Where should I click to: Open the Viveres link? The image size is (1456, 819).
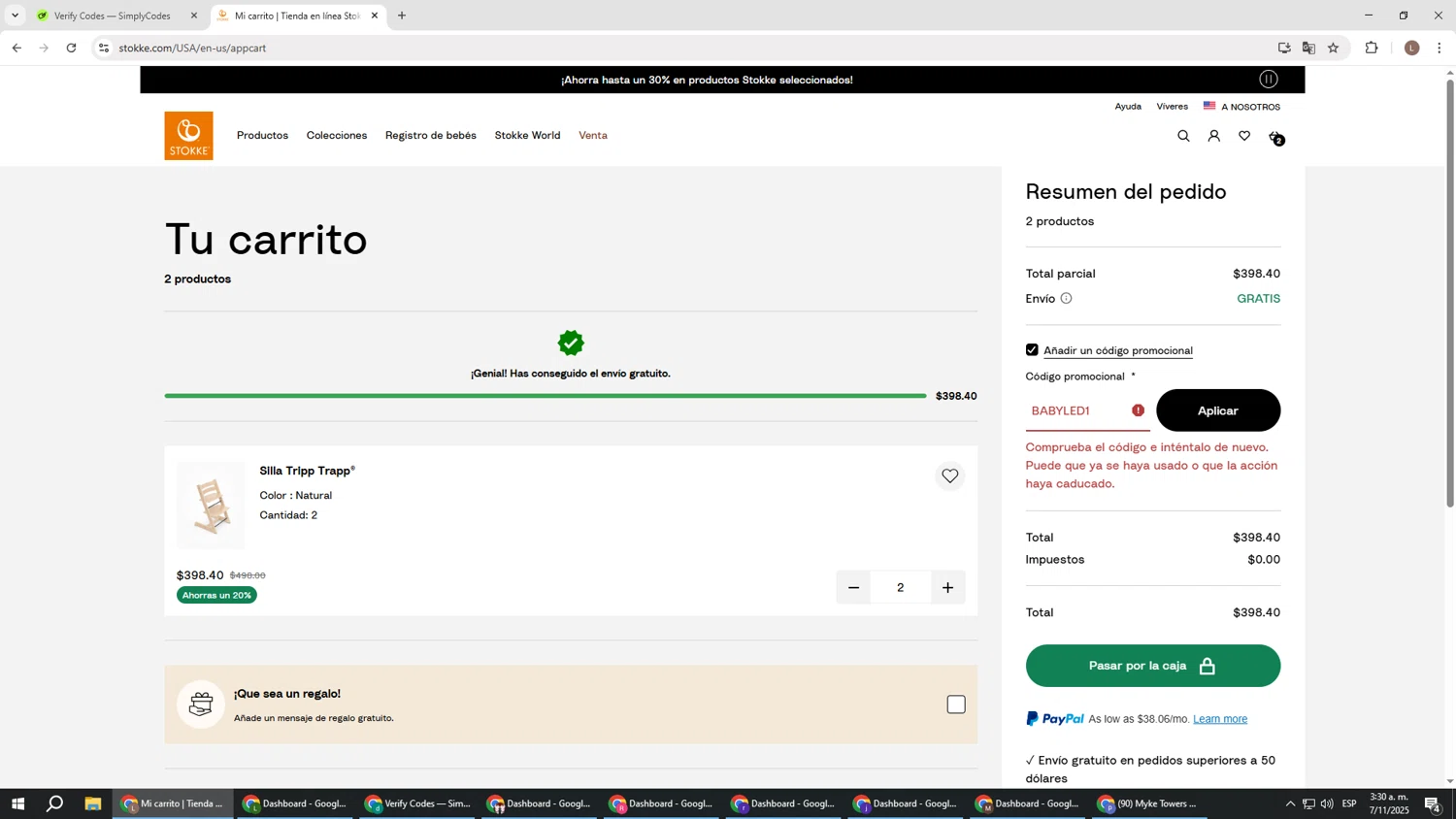[1173, 107]
